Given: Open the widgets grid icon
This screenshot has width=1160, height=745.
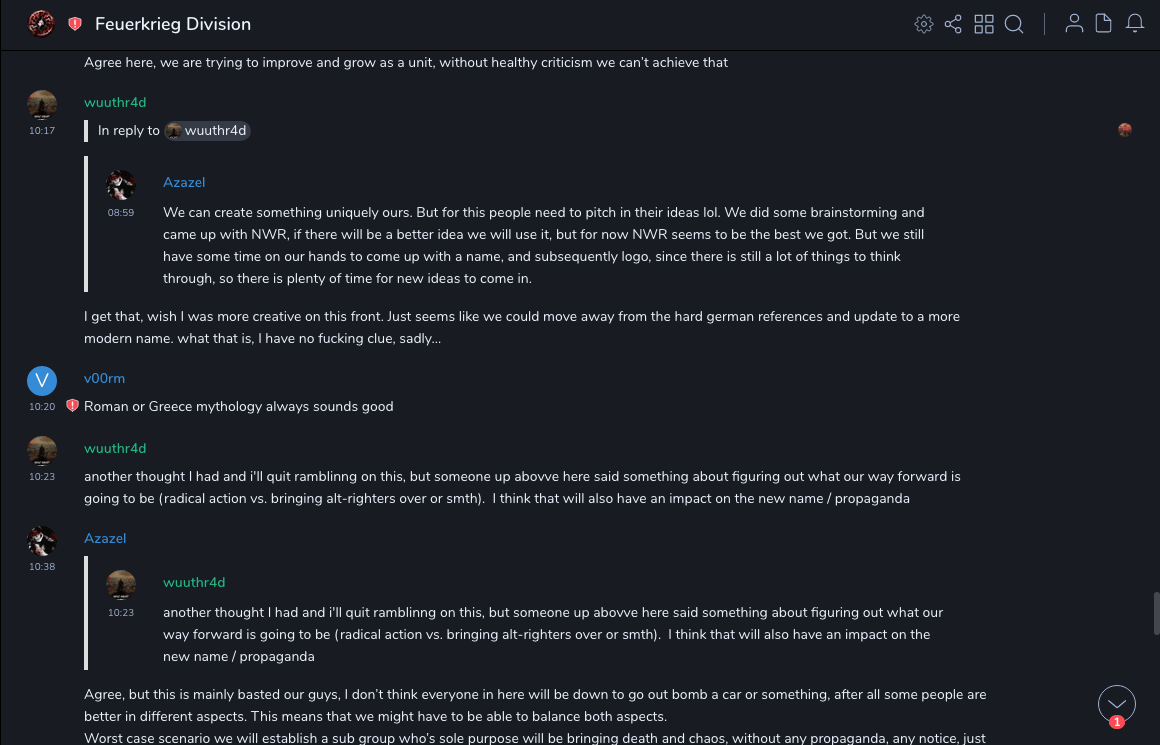Looking at the screenshot, I should tap(984, 24).
